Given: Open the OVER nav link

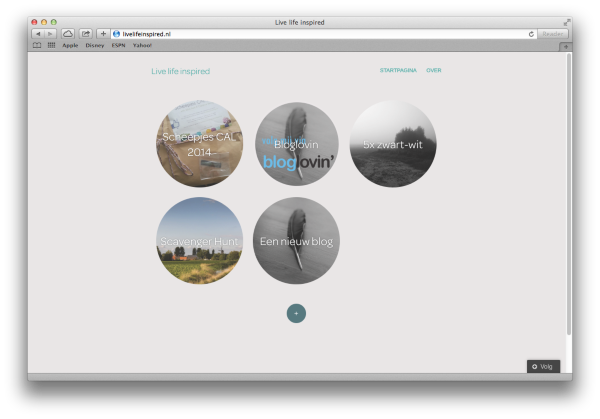Looking at the screenshot, I should [x=434, y=70].
